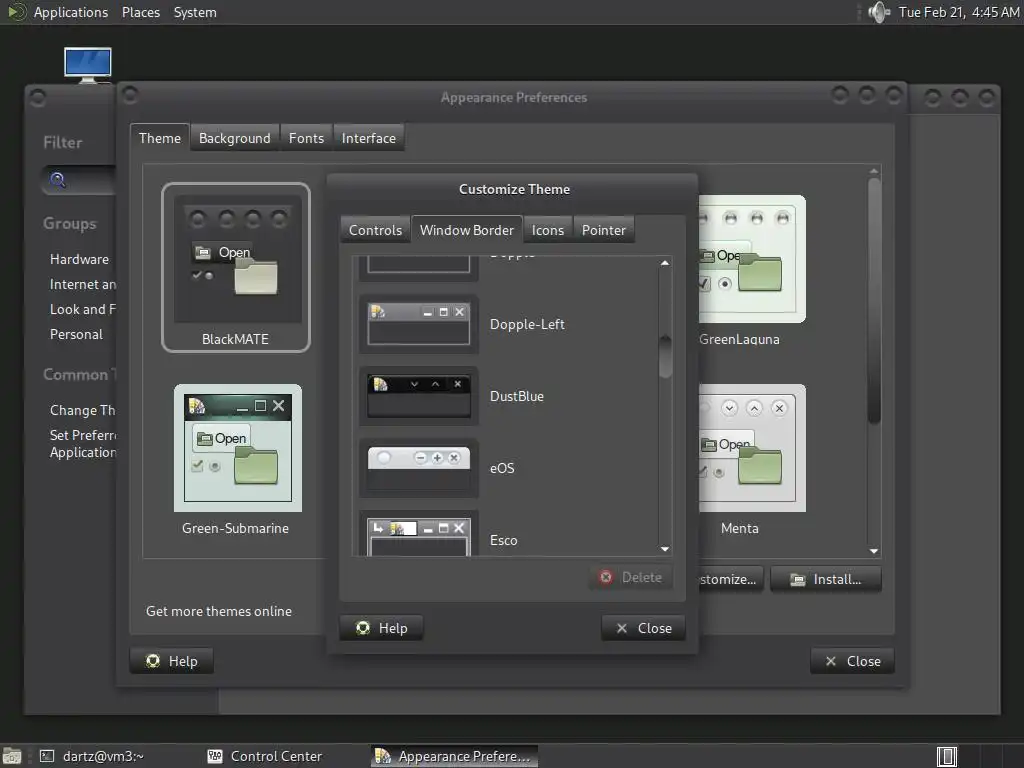The width and height of the screenshot is (1024, 768).
Task: Open the Applications menu
Action: pyautogui.click(x=71, y=12)
